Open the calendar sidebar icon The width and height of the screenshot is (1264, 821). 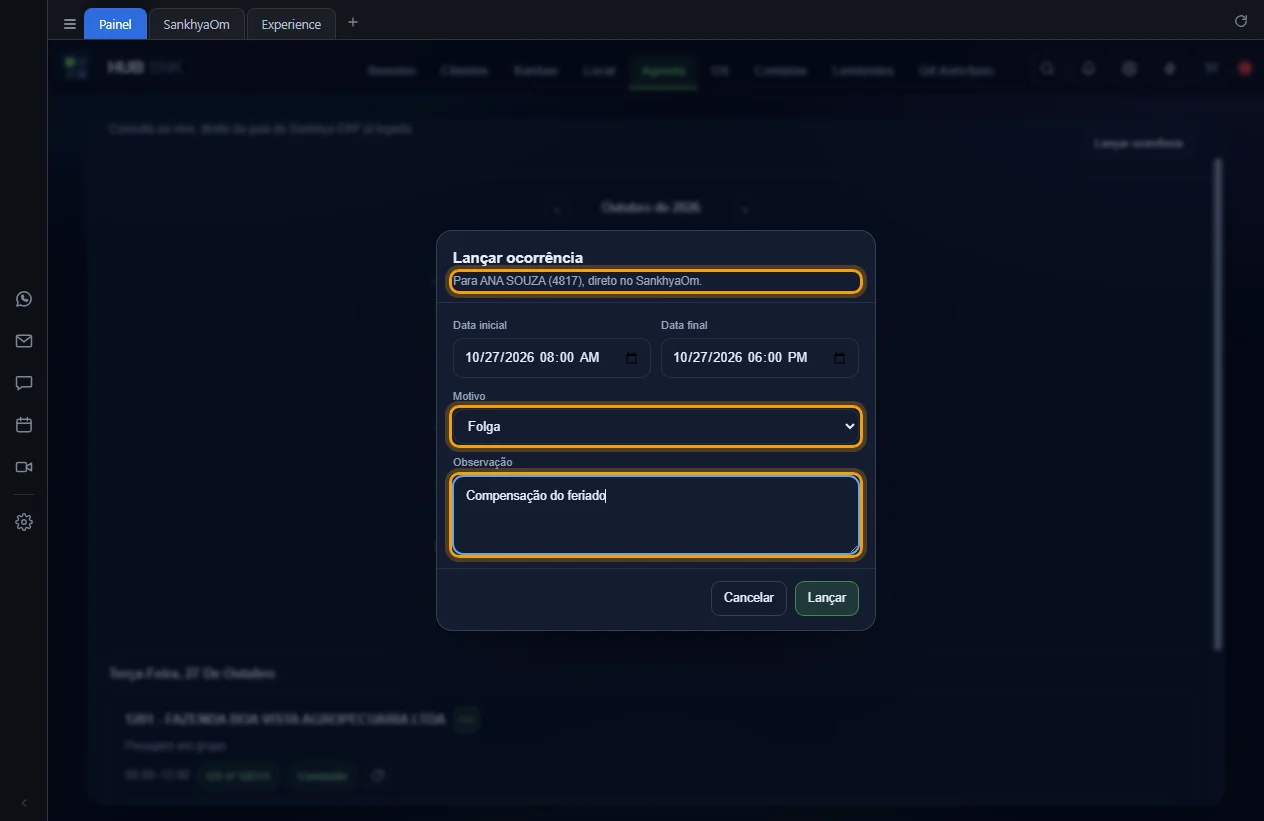24,425
